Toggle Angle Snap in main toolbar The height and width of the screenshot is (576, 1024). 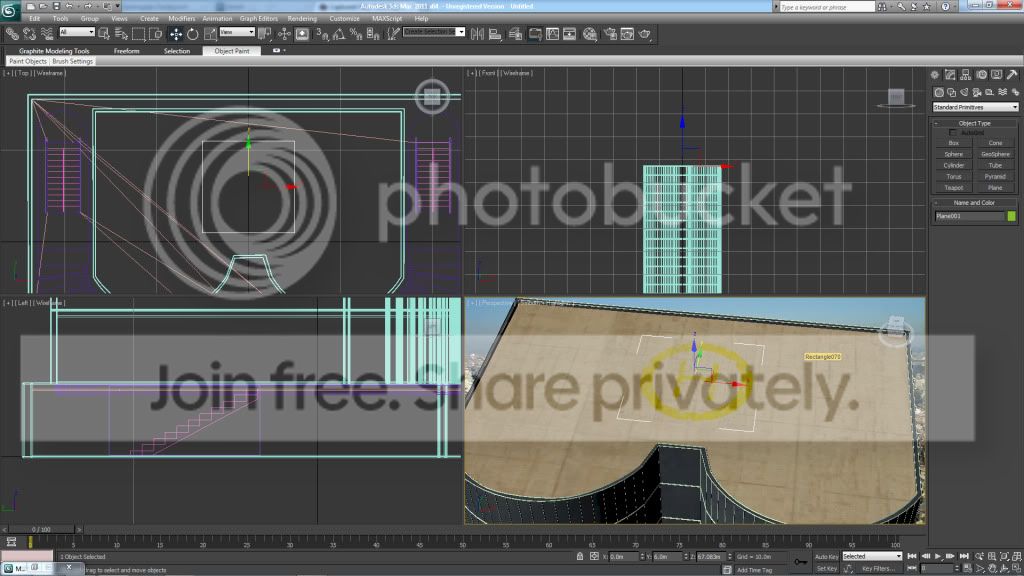(x=338, y=34)
